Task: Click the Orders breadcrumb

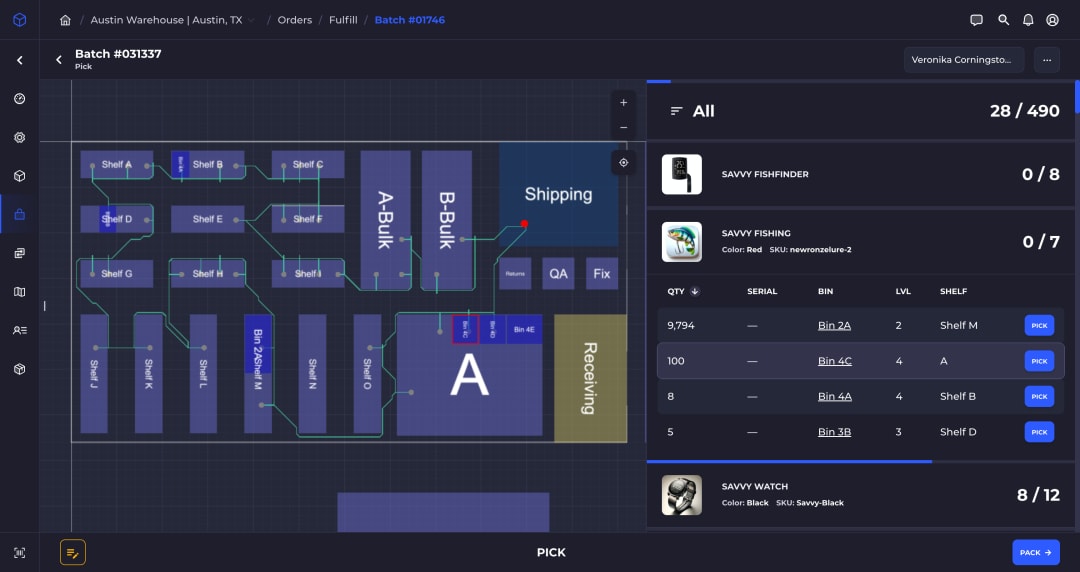Action: (295, 20)
